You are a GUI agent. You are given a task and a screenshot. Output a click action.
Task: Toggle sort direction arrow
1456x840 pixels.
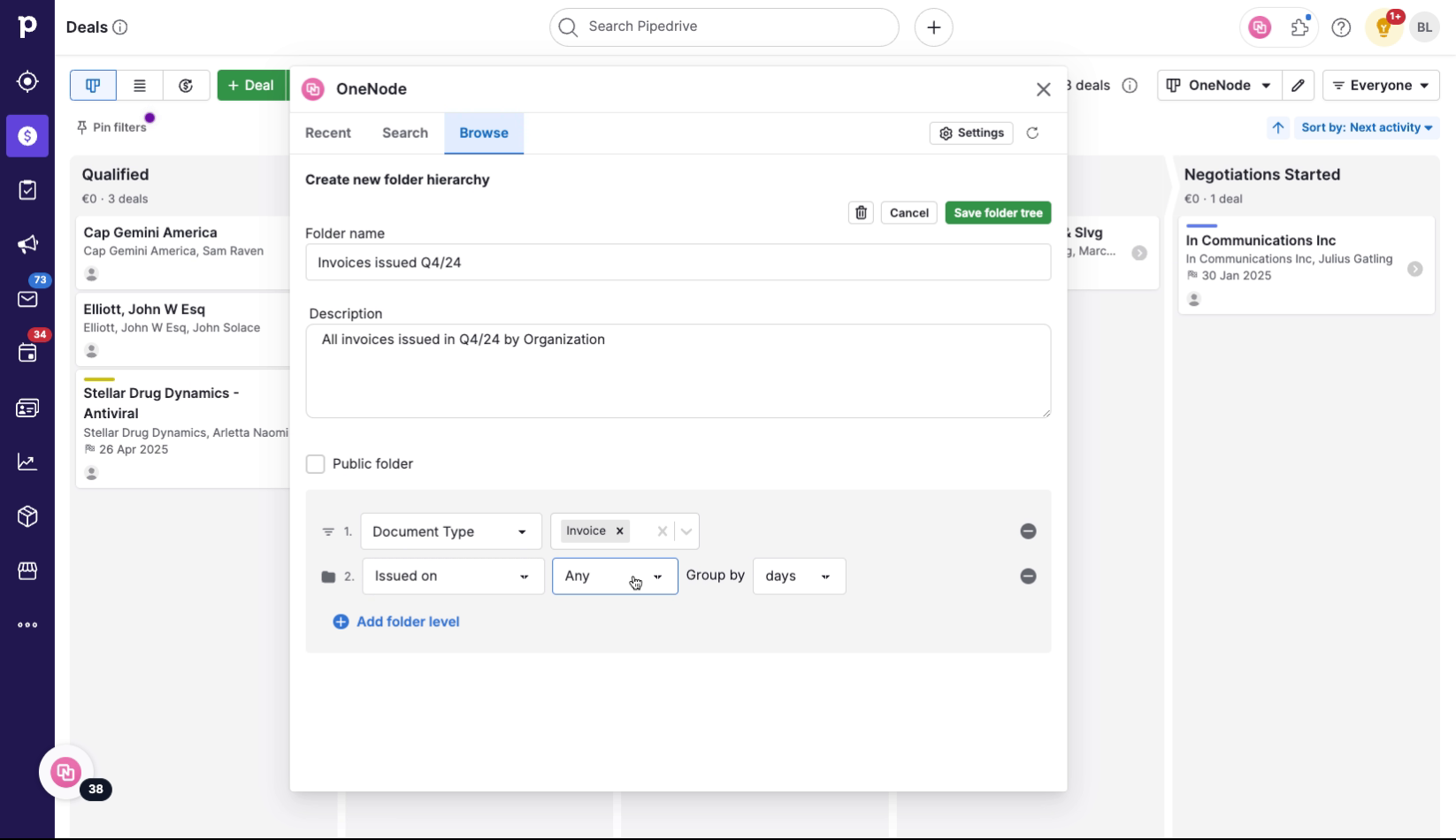pyautogui.click(x=1278, y=128)
